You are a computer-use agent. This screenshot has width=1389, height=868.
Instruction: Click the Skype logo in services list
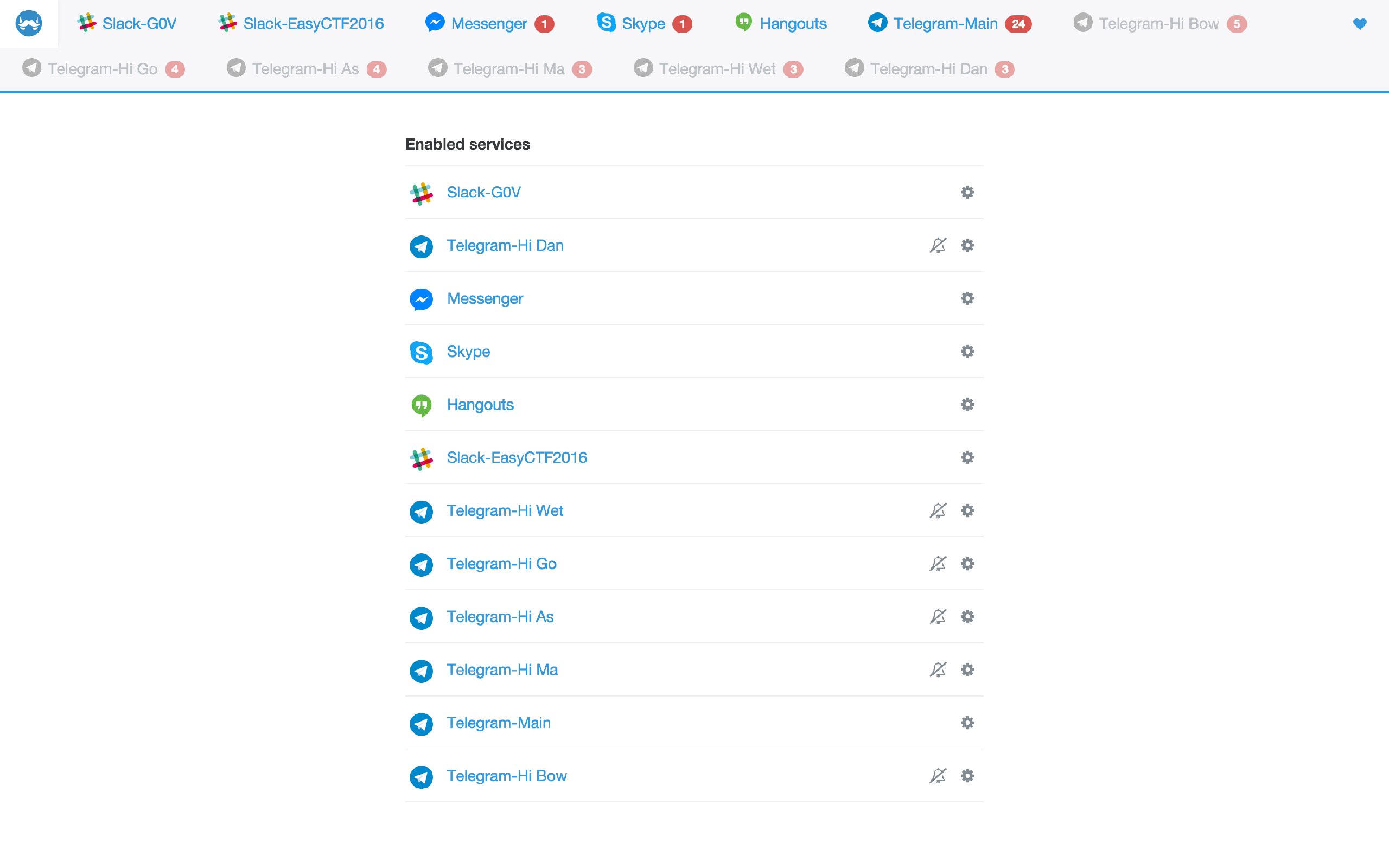pos(421,353)
